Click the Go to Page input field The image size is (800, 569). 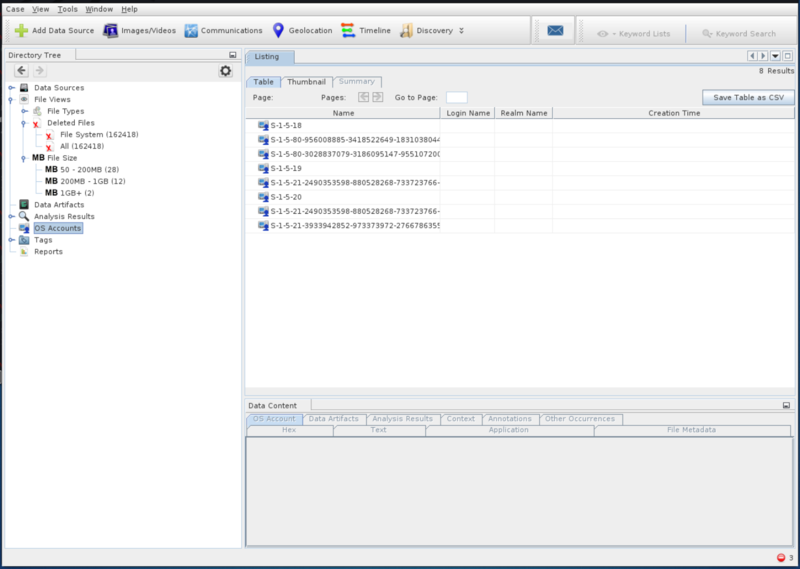click(456, 97)
